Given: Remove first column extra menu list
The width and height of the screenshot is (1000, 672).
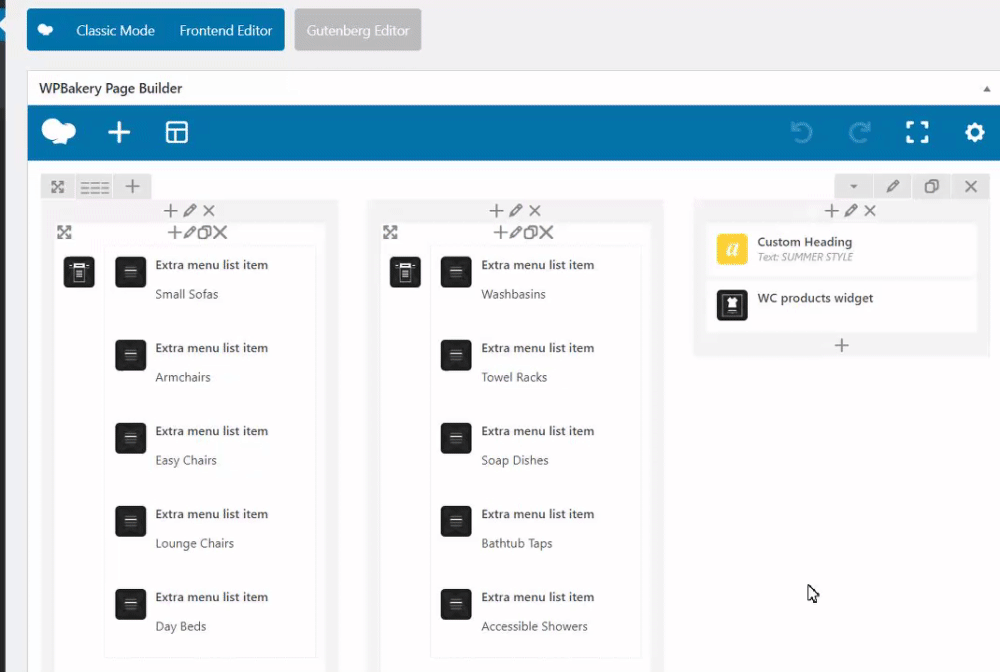Looking at the screenshot, I should click(221, 233).
